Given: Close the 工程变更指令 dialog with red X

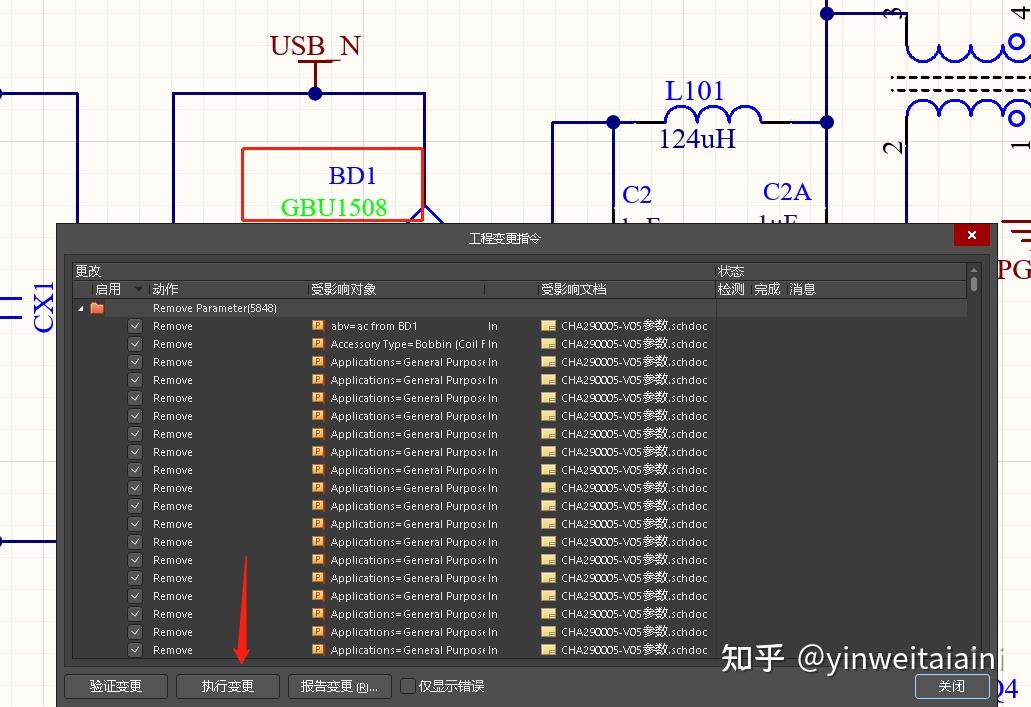Looking at the screenshot, I should [972, 235].
